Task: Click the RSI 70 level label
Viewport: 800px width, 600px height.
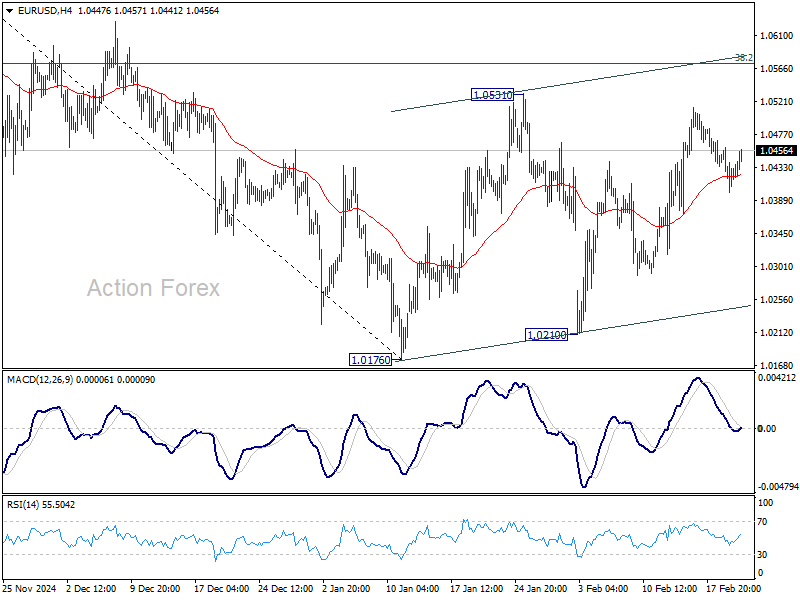Action: pyautogui.click(x=762, y=521)
